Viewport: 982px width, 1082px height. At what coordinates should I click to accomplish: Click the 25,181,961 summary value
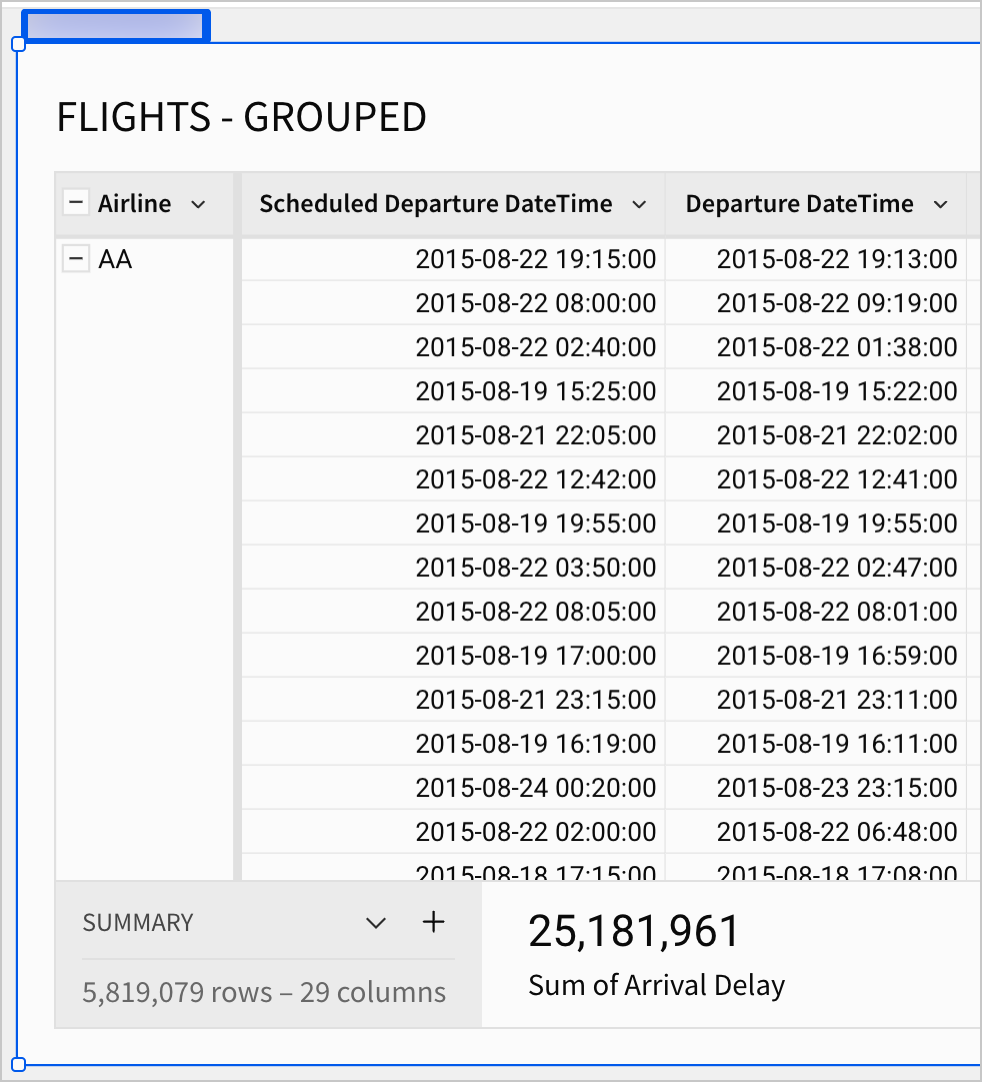(634, 931)
